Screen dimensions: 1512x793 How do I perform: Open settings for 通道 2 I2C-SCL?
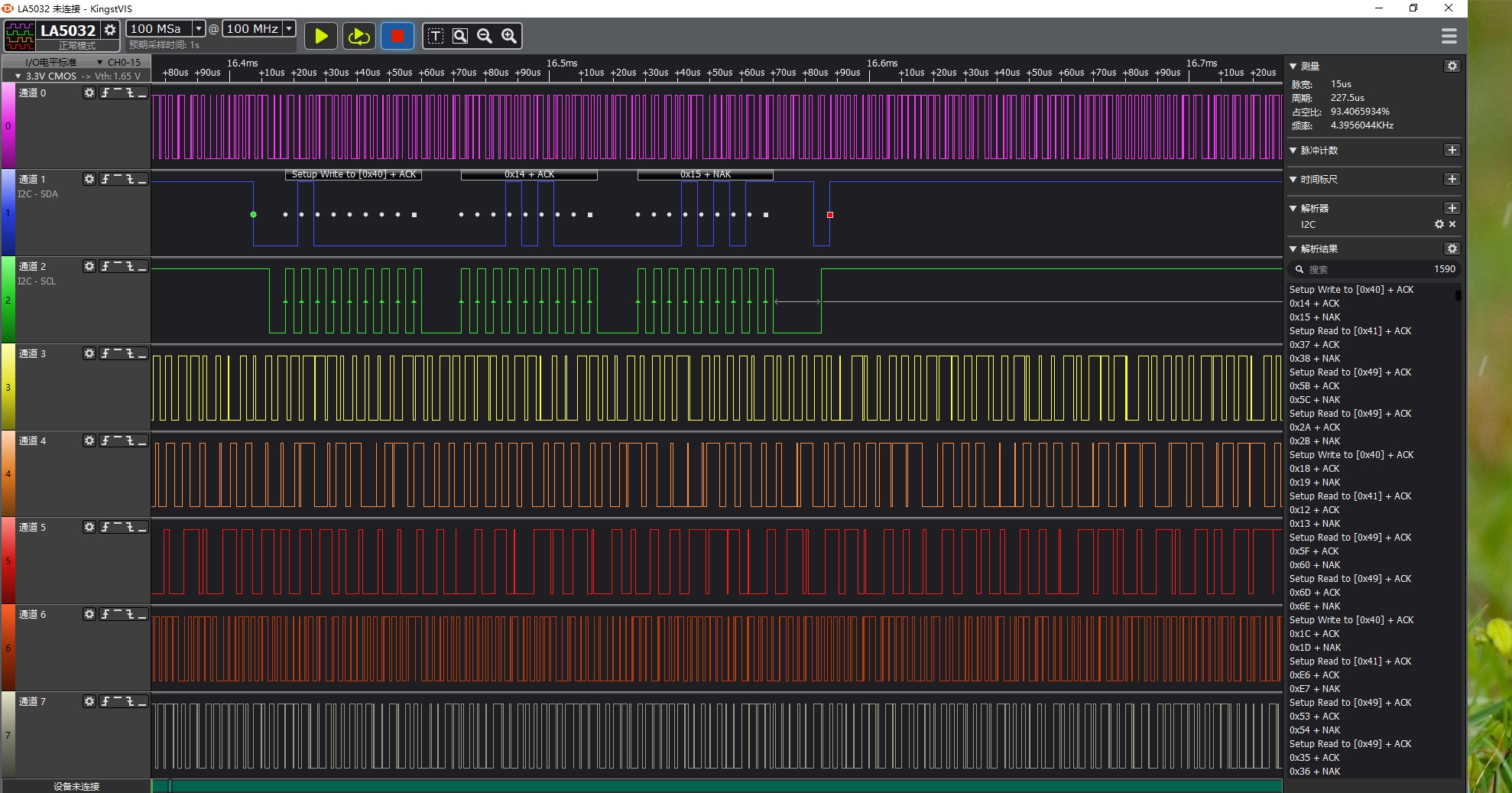89,266
